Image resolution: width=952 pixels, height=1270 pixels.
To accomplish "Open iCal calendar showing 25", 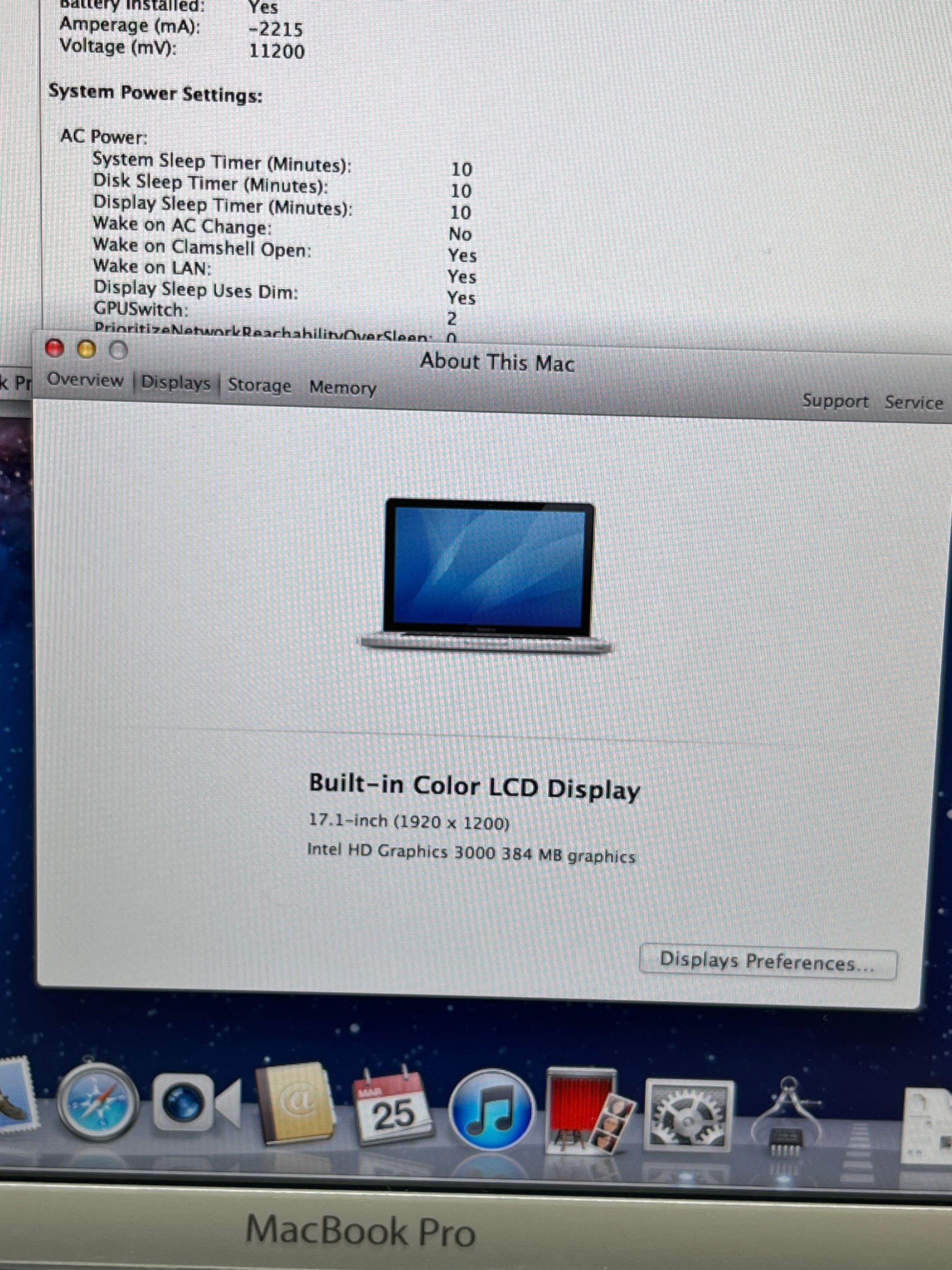I will (x=392, y=1107).
